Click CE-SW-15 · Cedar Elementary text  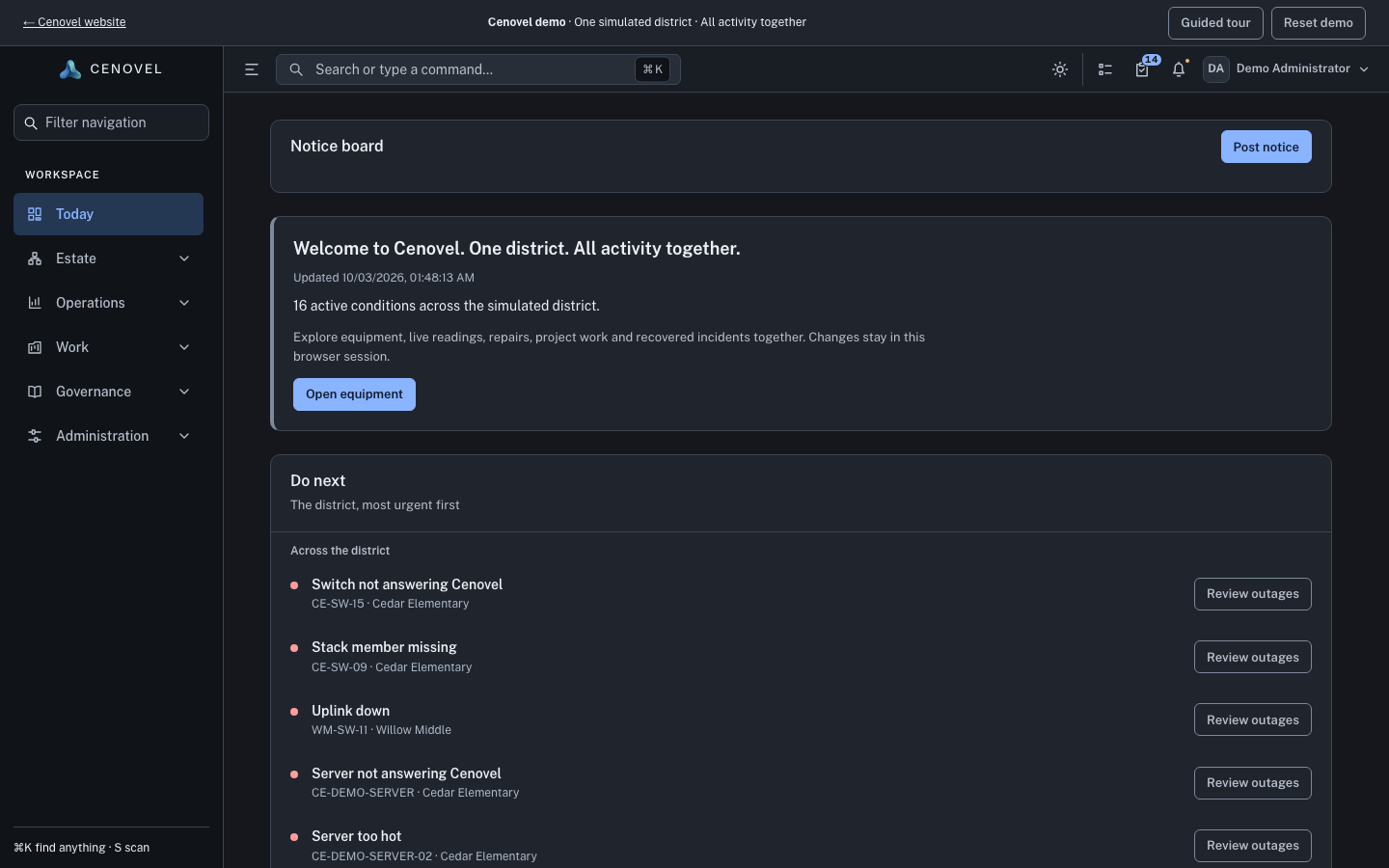[x=390, y=604]
